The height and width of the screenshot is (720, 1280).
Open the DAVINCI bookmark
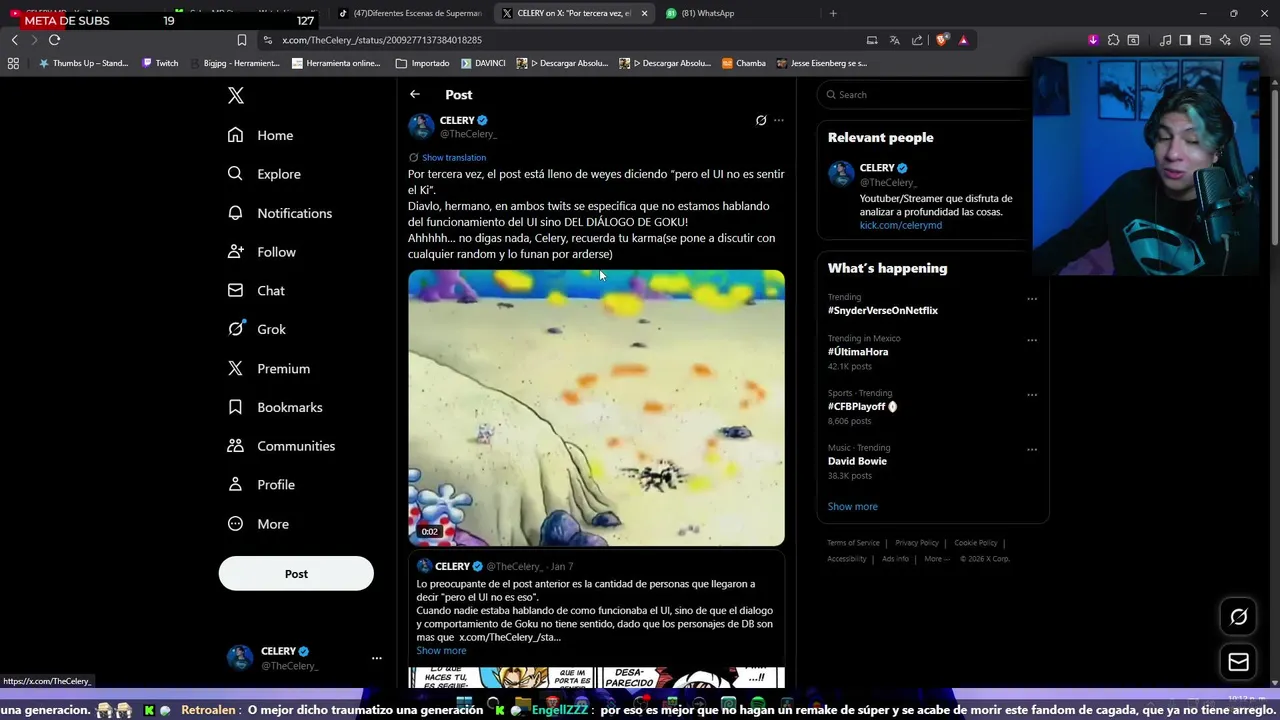click(483, 63)
